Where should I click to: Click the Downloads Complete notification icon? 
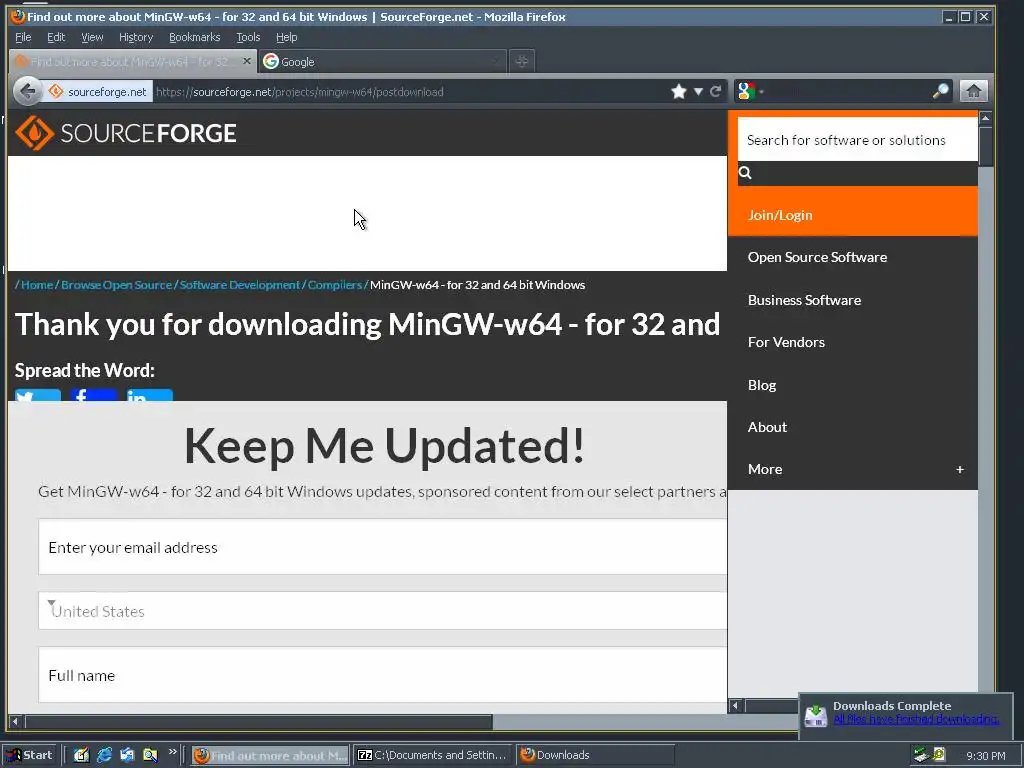816,716
